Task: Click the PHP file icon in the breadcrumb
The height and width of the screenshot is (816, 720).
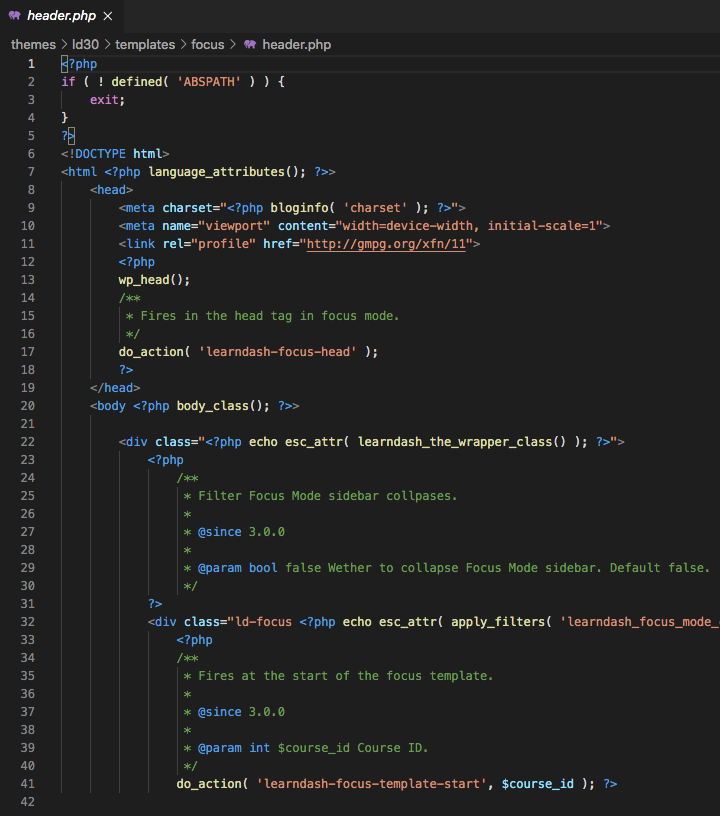Action: 250,45
